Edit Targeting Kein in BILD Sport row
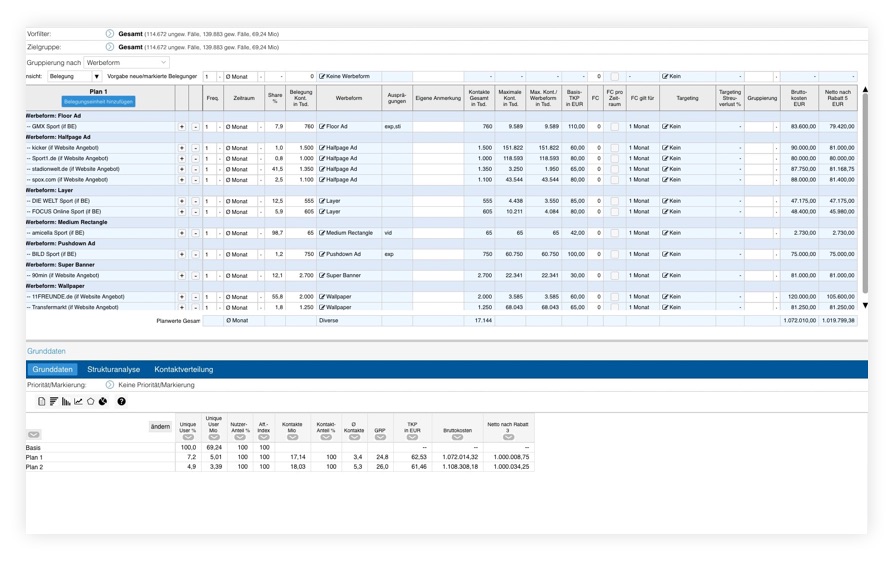Image resolution: width=895 pixels, height=562 pixels. [665, 254]
